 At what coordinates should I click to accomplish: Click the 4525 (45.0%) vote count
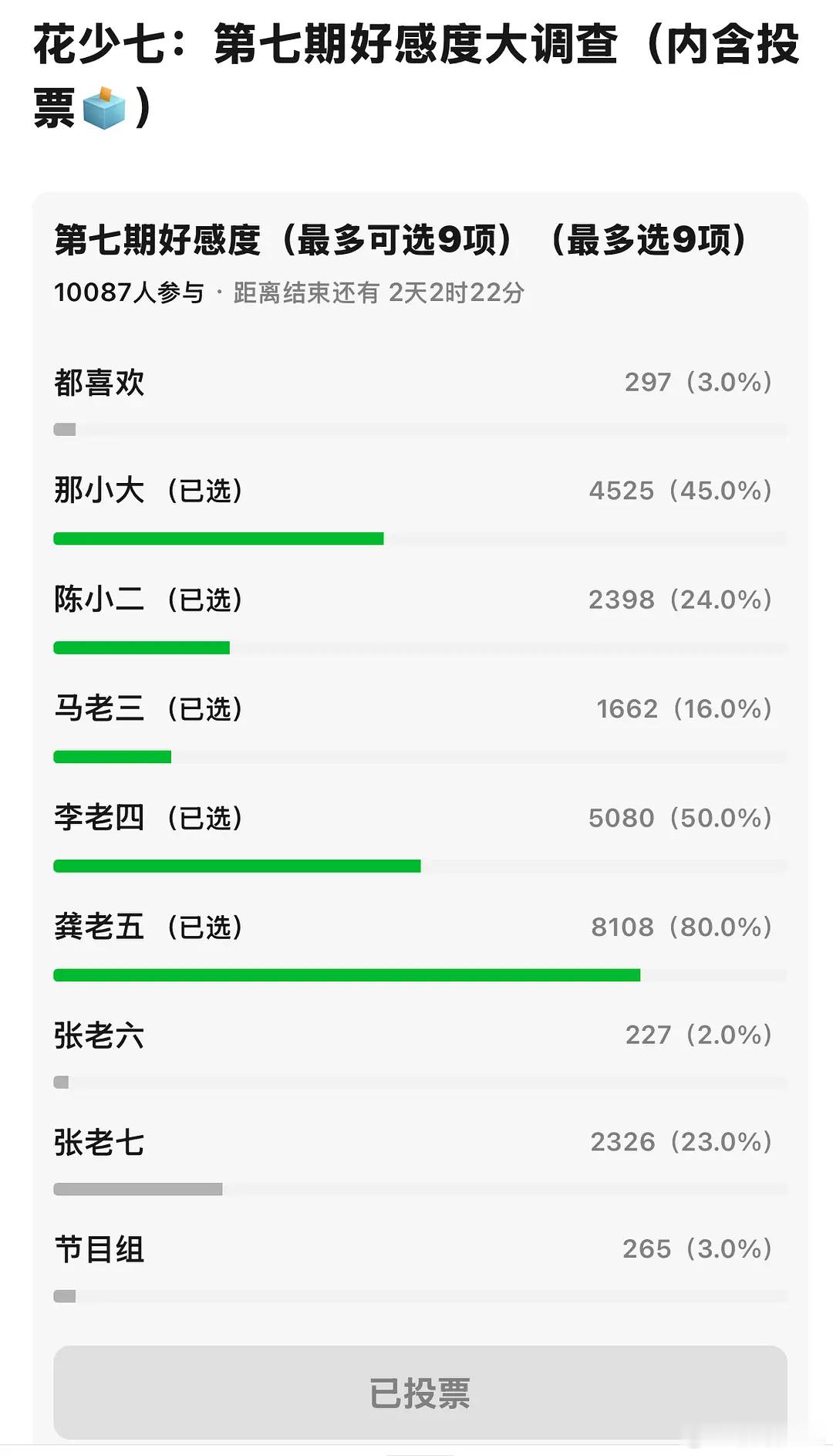coord(681,491)
